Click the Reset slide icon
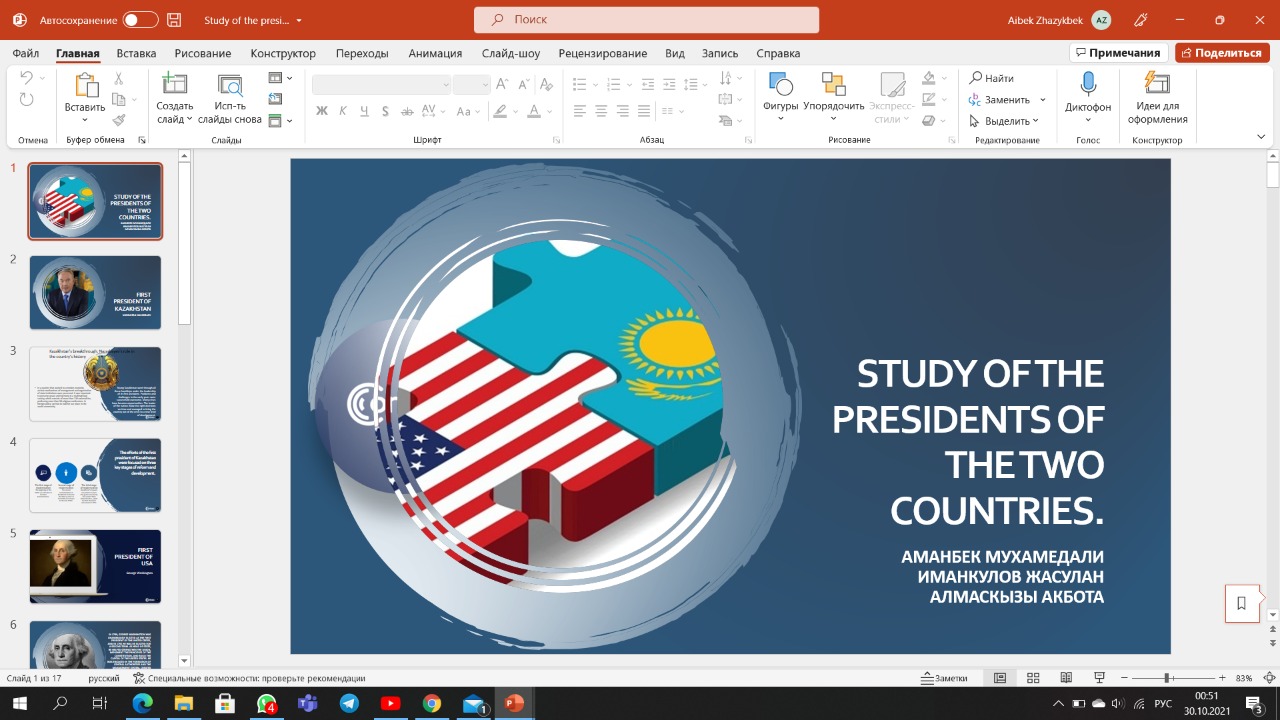Image resolution: width=1280 pixels, height=720 pixels. click(x=276, y=99)
